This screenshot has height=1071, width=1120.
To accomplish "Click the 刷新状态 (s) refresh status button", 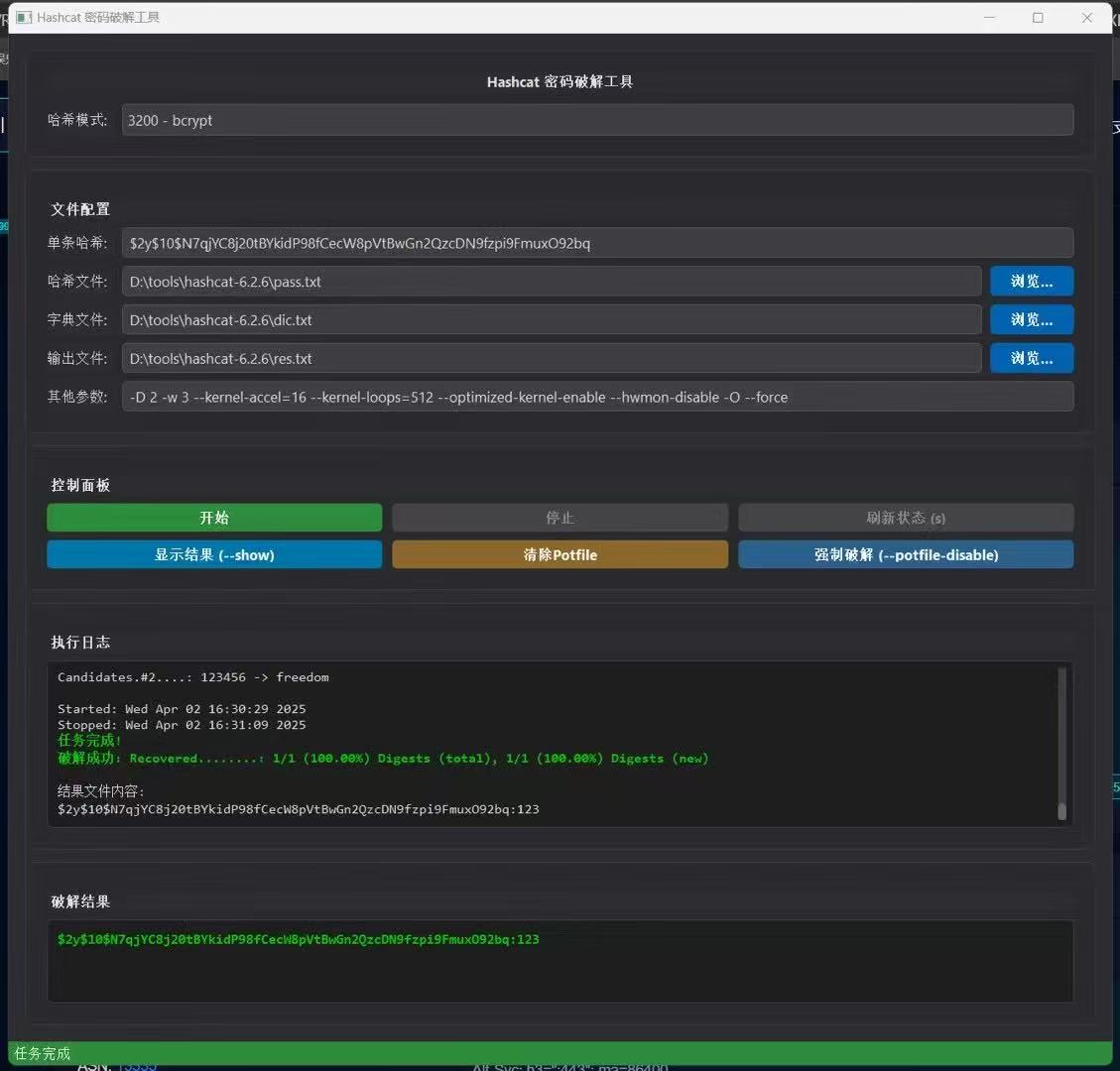I will (906, 518).
